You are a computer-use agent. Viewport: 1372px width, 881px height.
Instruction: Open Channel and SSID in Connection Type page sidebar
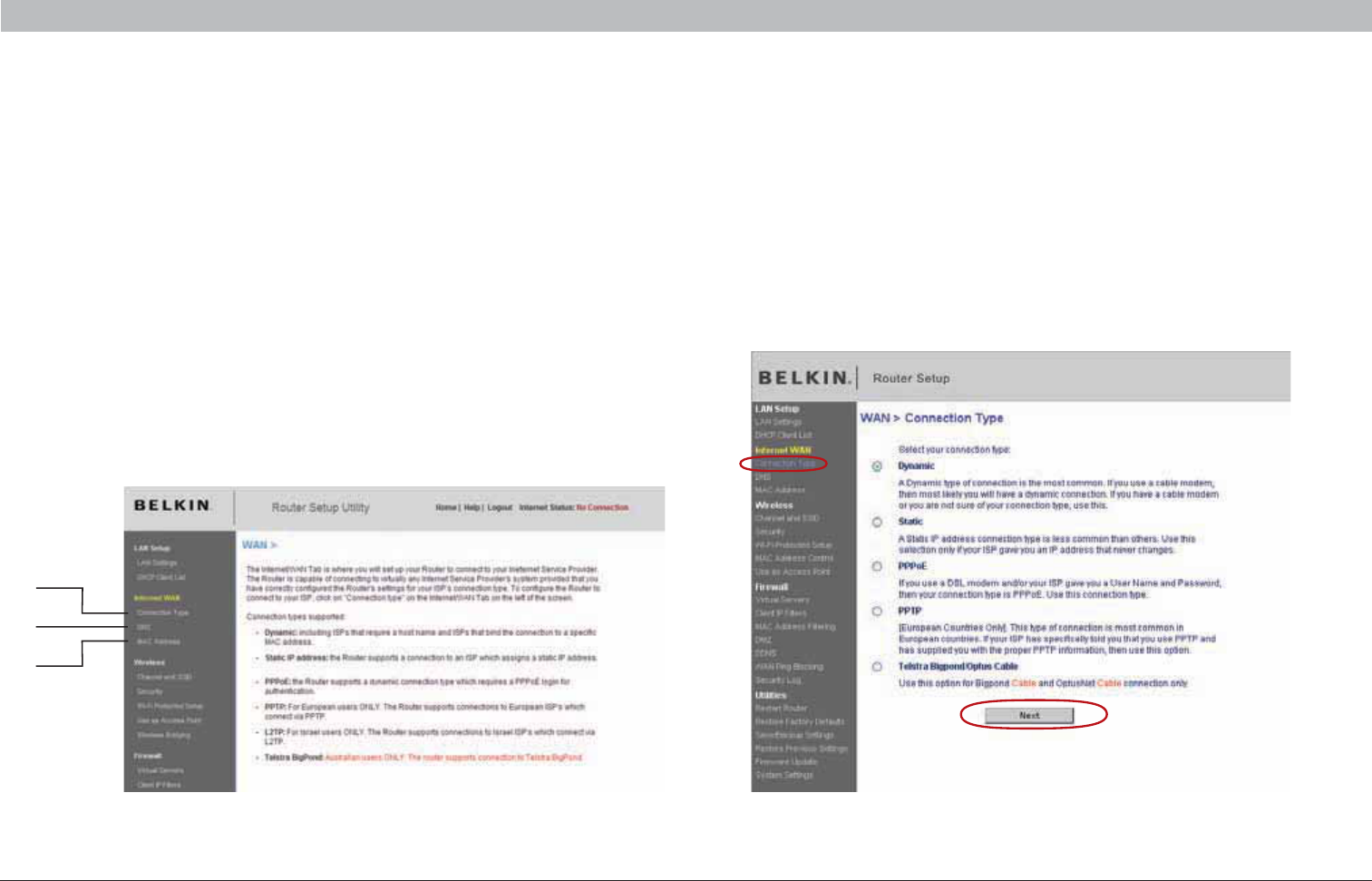click(x=787, y=519)
